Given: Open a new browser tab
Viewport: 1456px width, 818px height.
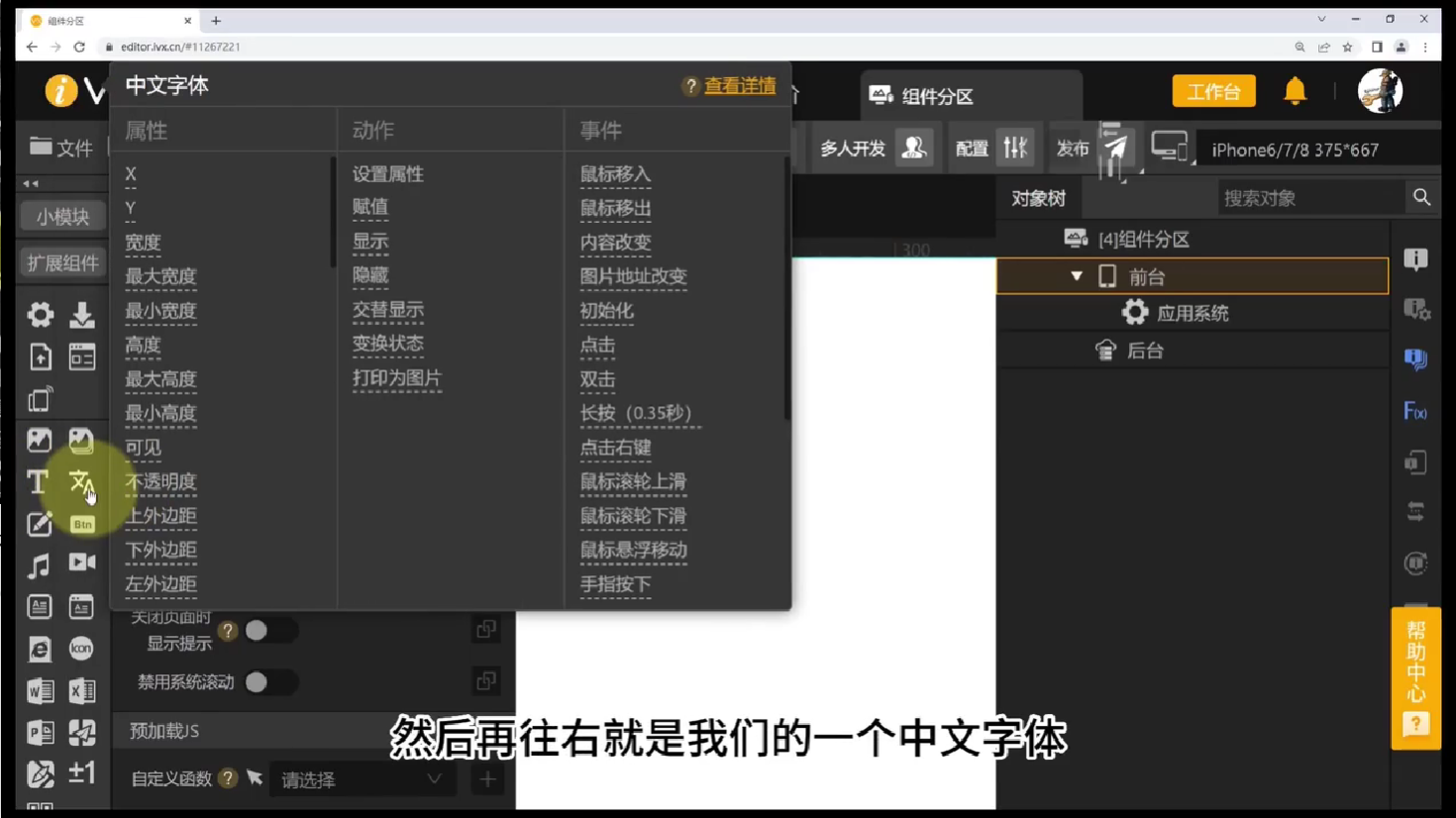Looking at the screenshot, I should [216, 20].
